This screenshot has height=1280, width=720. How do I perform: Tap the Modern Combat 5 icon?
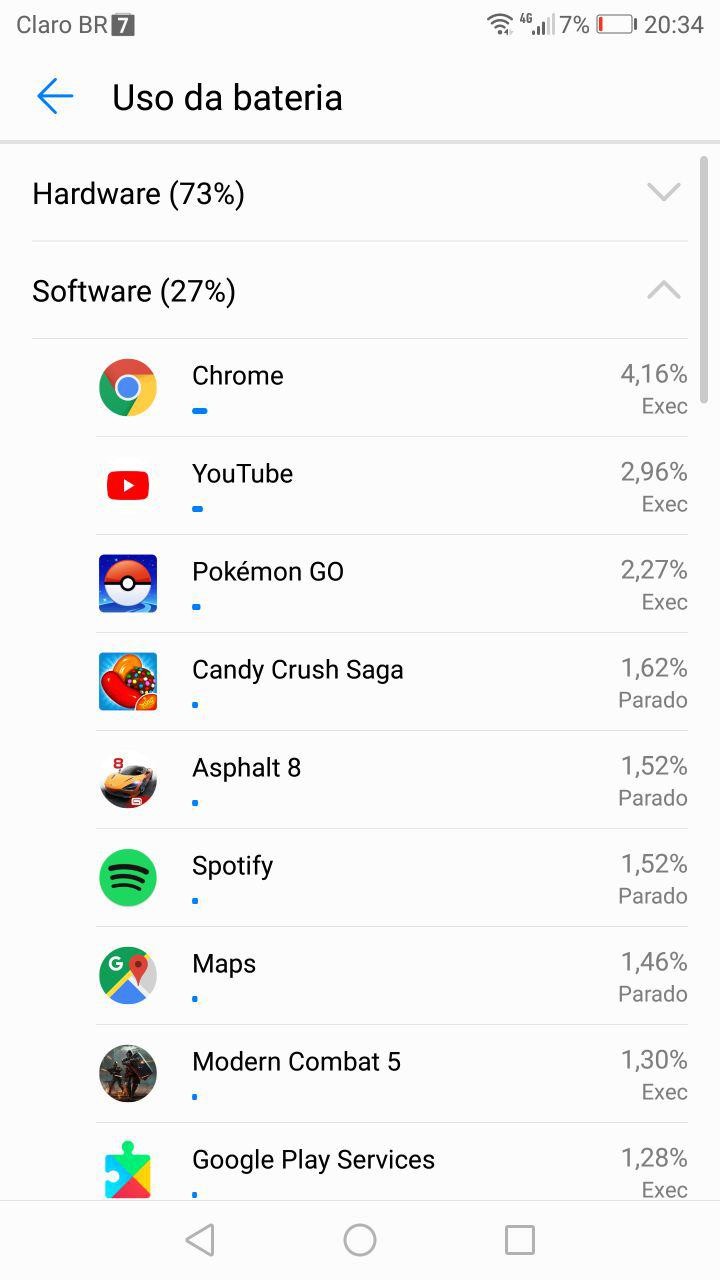point(128,1073)
